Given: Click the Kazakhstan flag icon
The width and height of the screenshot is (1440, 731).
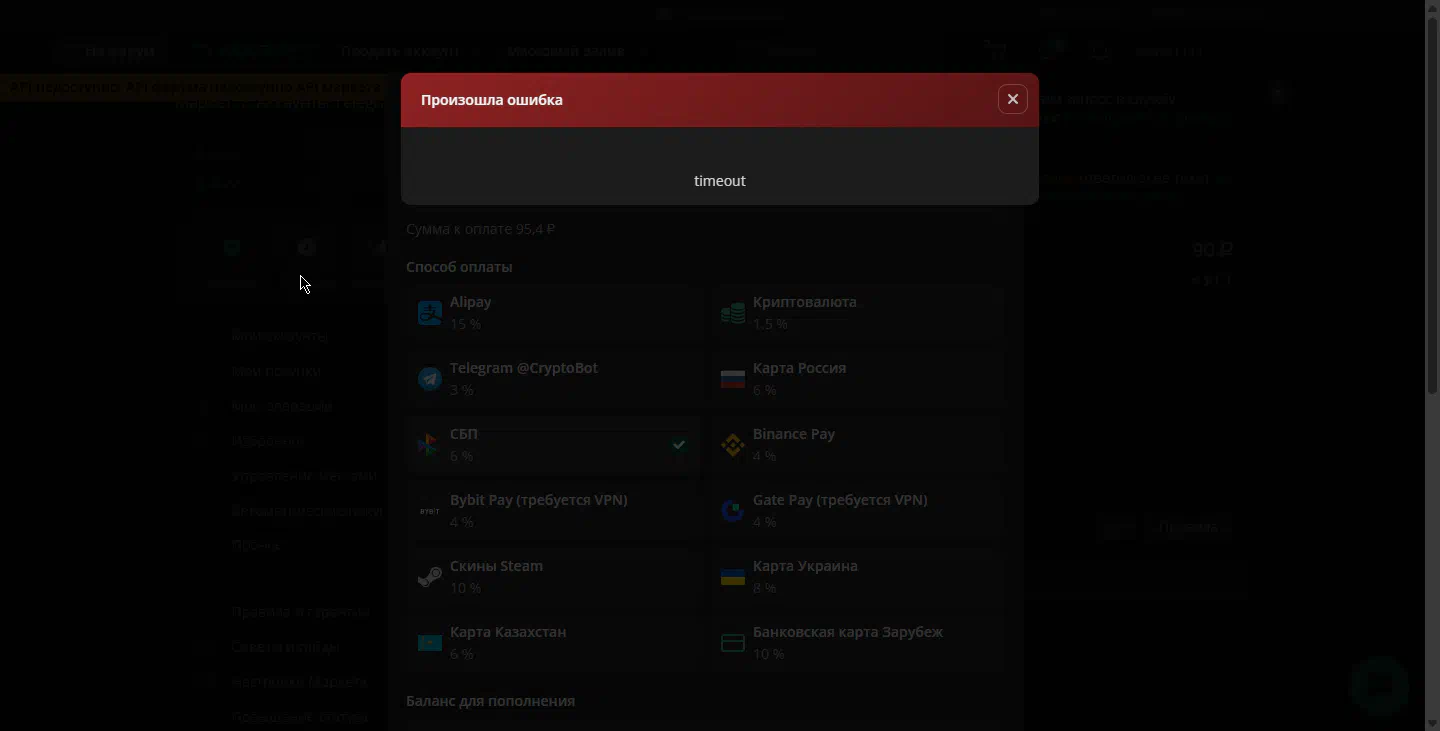Looking at the screenshot, I should pyautogui.click(x=429, y=643).
